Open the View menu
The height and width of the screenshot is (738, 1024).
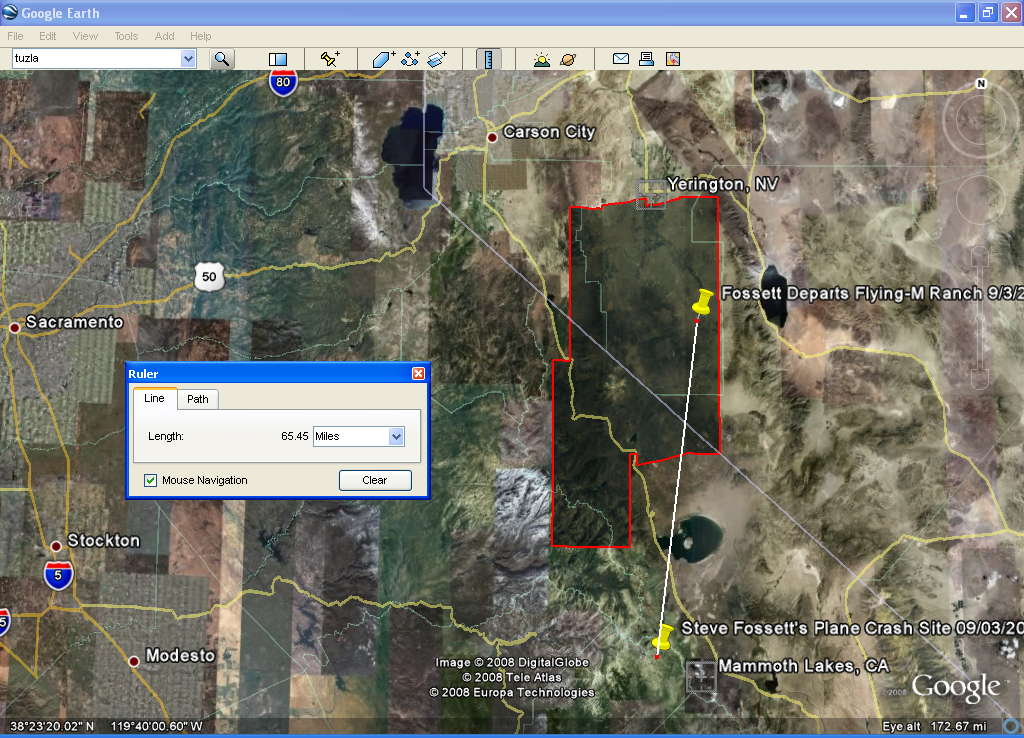[85, 36]
